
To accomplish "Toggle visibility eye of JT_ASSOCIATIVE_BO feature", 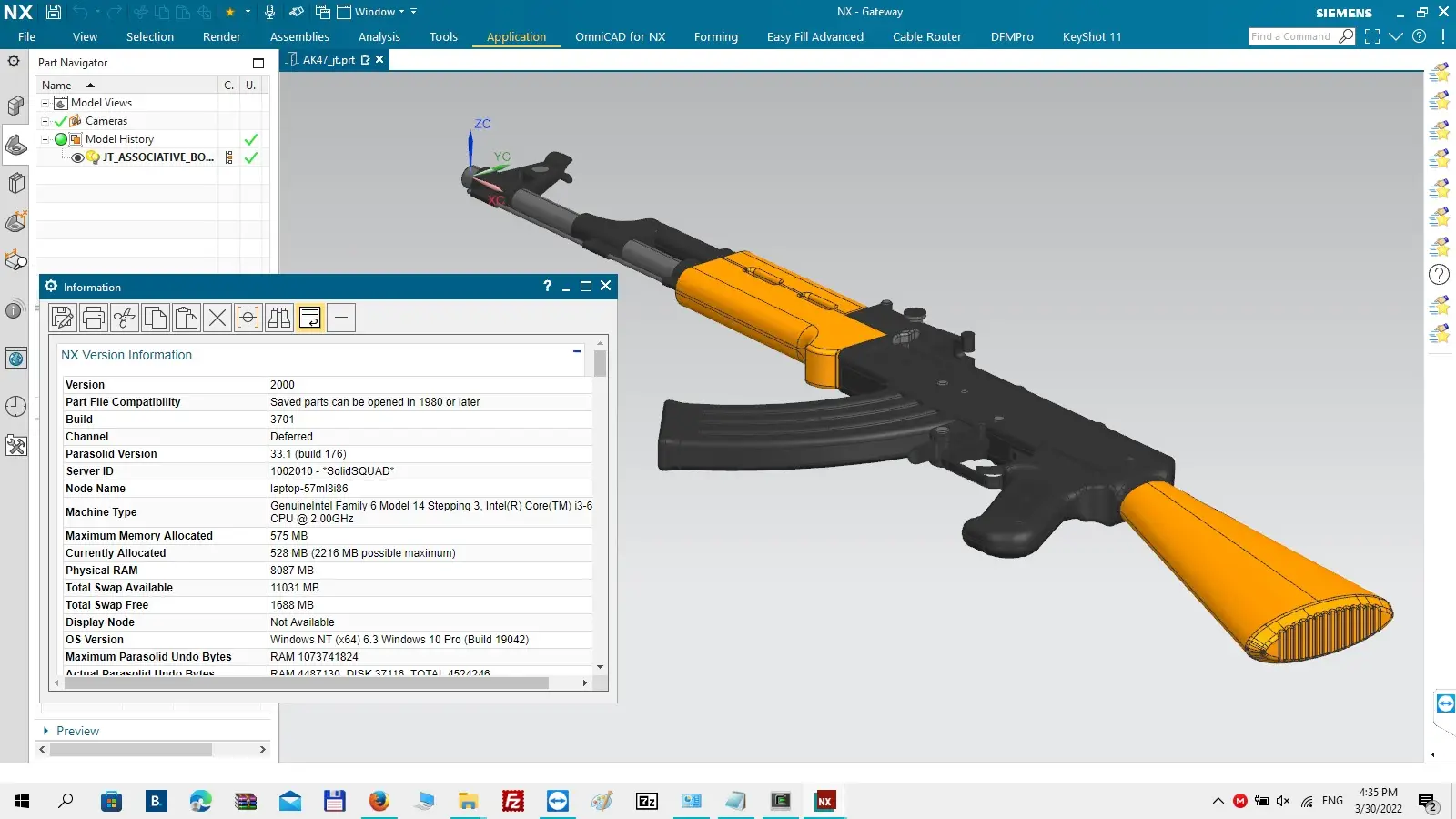I will (x=78, y=157).
